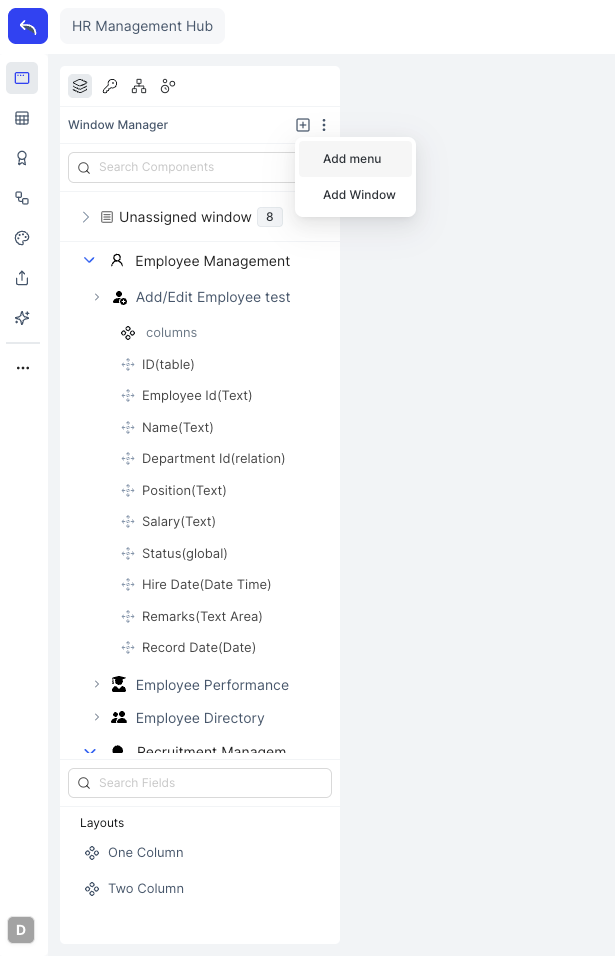Open the window designer sidebar icon

coord(22,78)
